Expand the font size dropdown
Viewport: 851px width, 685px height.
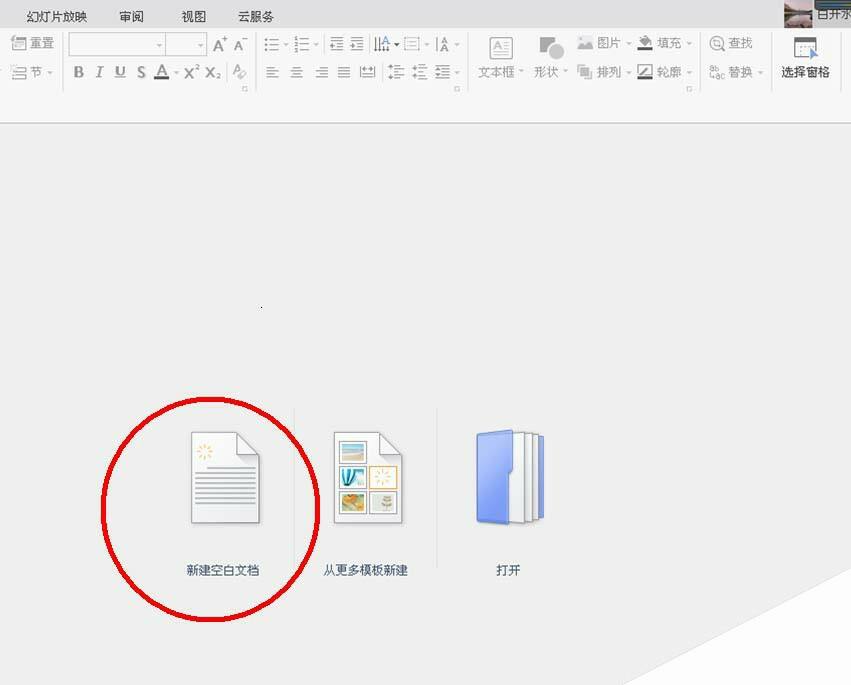[200, 45]
